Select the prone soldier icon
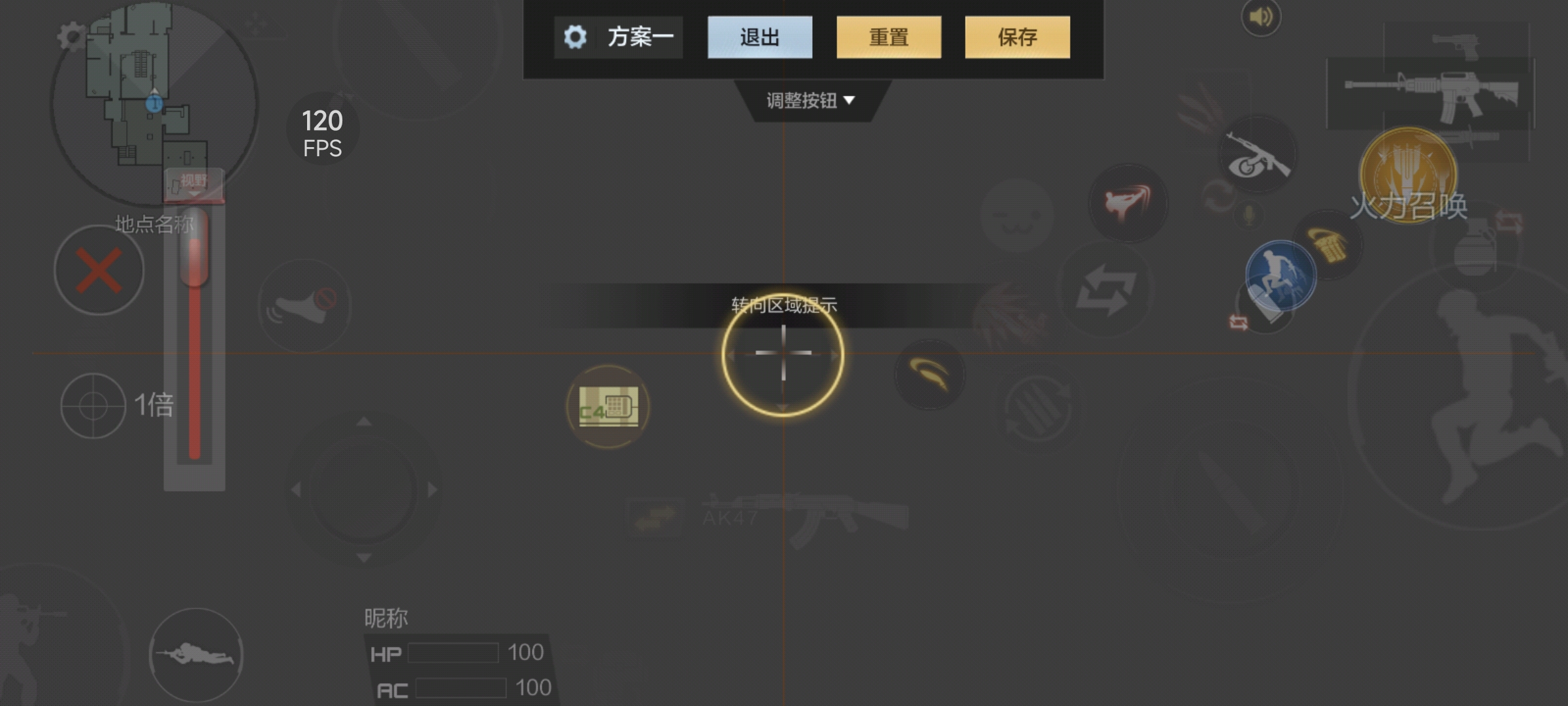 click(196, 654)
